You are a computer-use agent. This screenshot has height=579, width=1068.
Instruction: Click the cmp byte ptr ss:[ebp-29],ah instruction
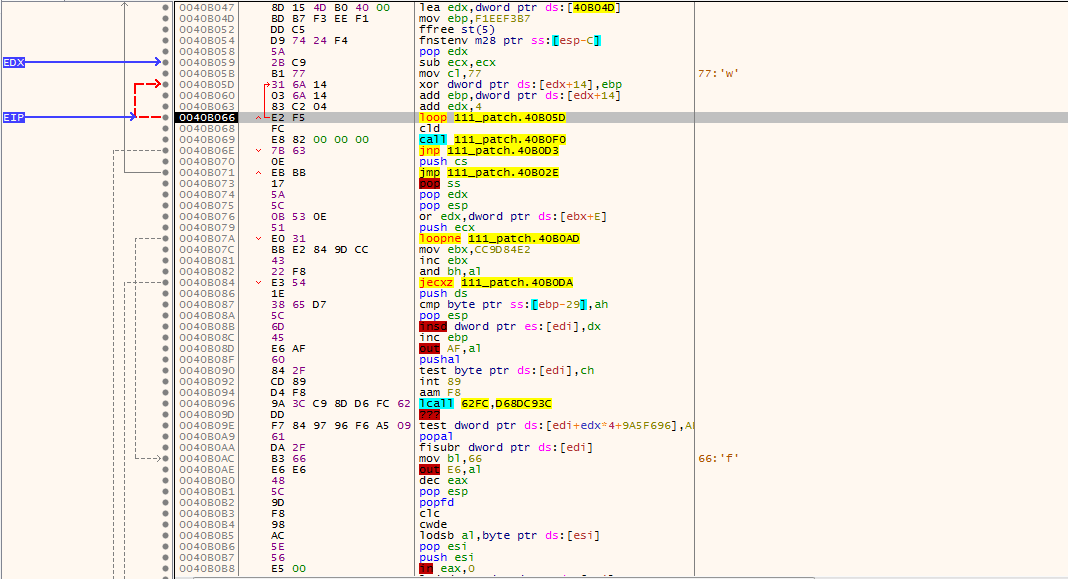[x=514, y=304]
